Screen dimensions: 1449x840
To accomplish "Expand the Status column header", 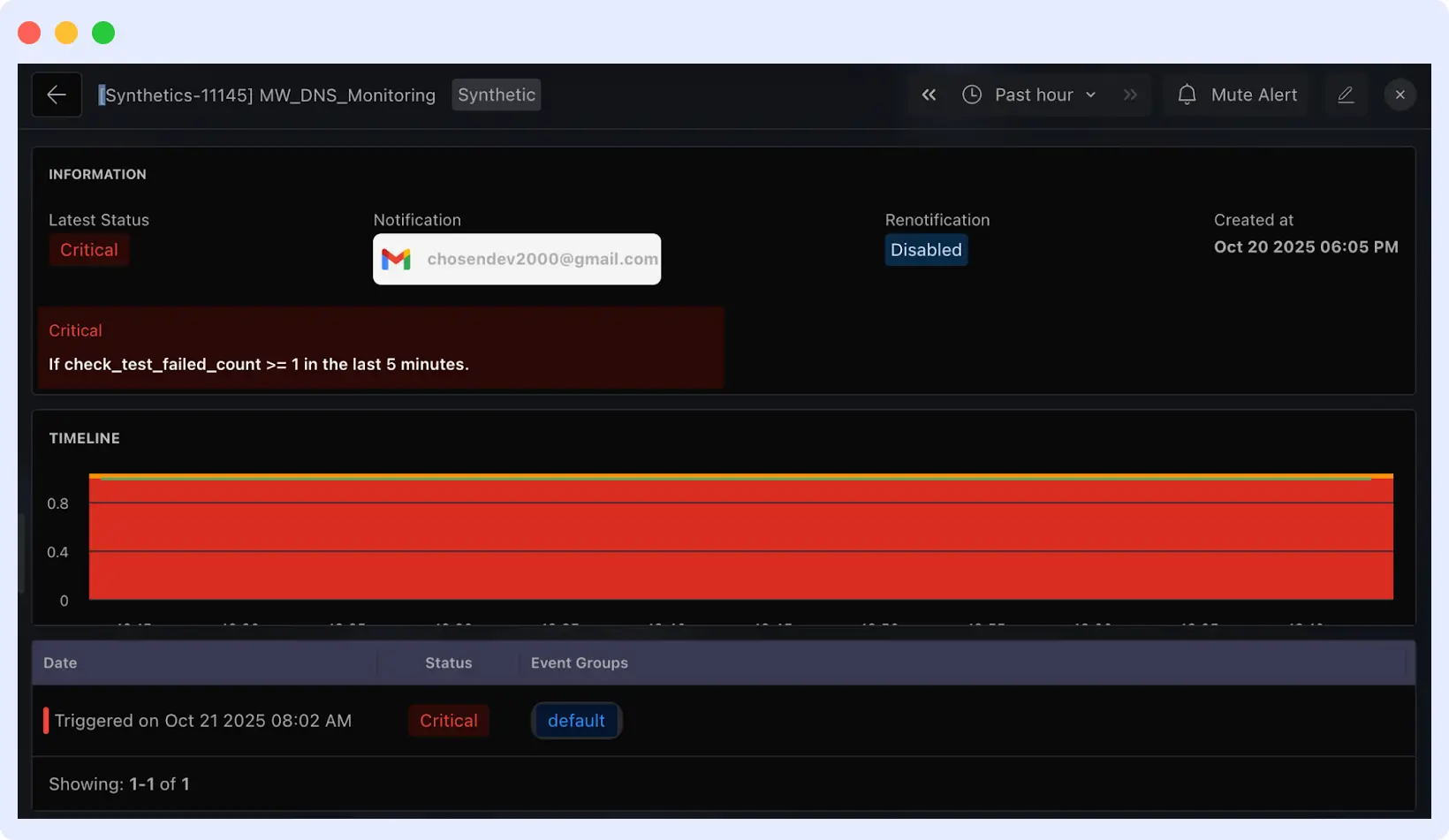I will [448, 662].
